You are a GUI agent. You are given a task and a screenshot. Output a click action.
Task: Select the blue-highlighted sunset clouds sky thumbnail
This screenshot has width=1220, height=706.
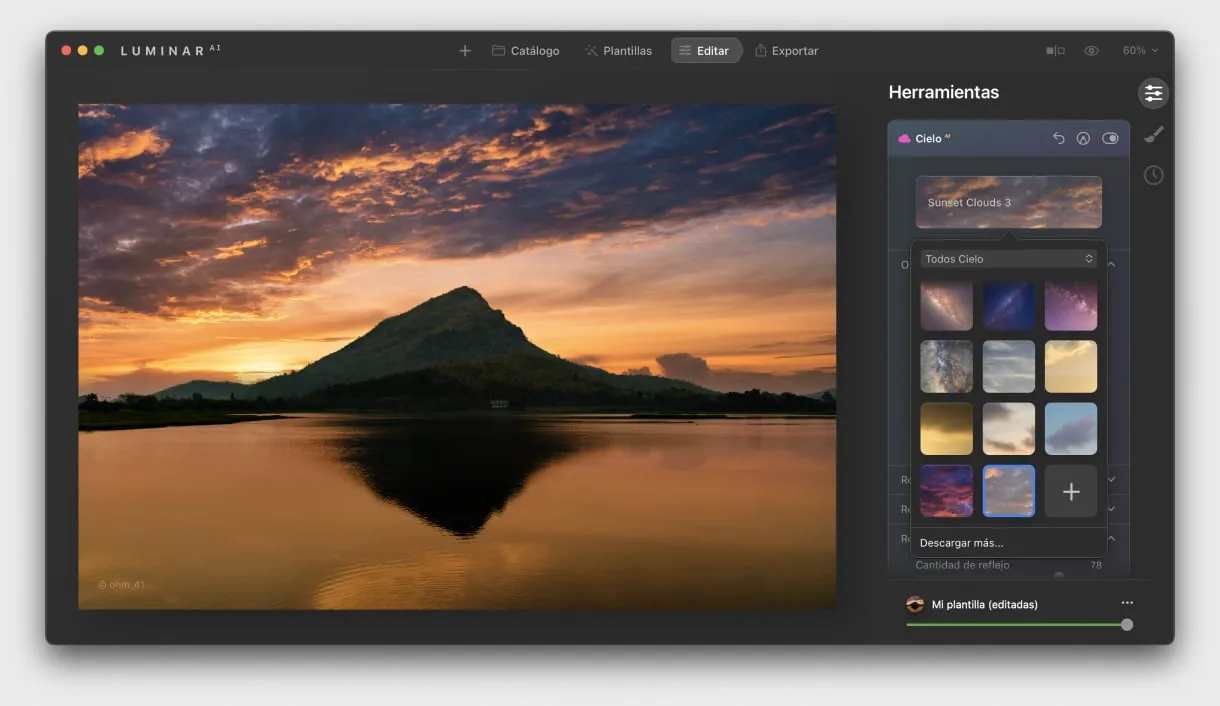click(x=1008, y=491)
